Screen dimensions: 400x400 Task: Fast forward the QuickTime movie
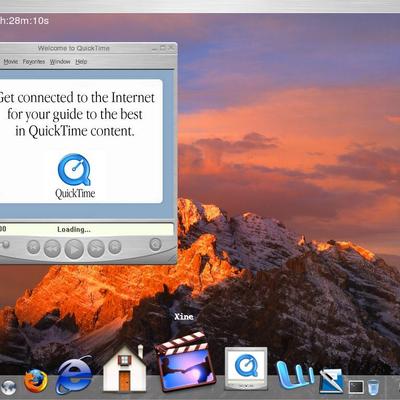pos(96,249)
